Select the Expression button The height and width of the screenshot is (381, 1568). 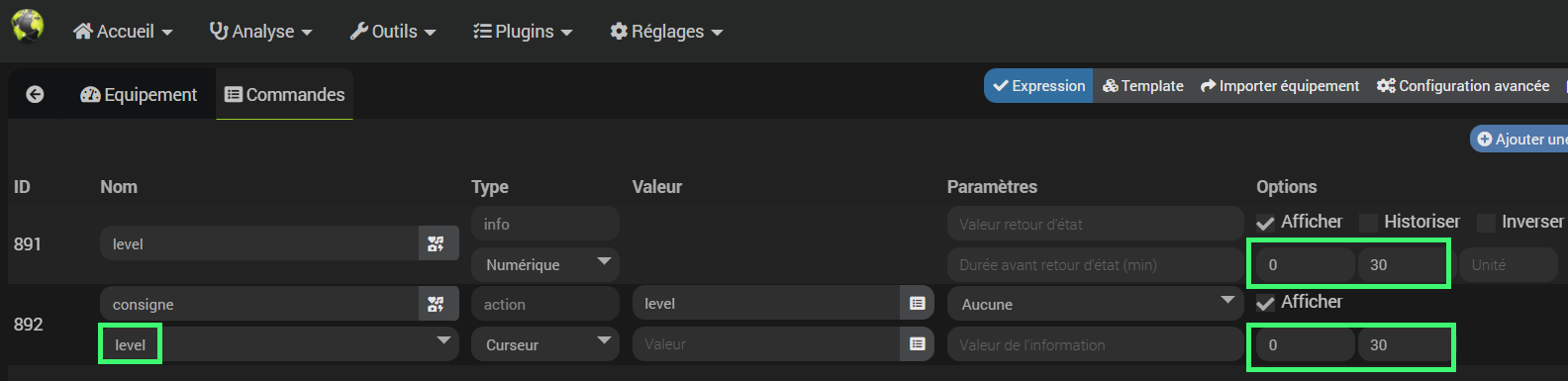[x=1038, y=86]
